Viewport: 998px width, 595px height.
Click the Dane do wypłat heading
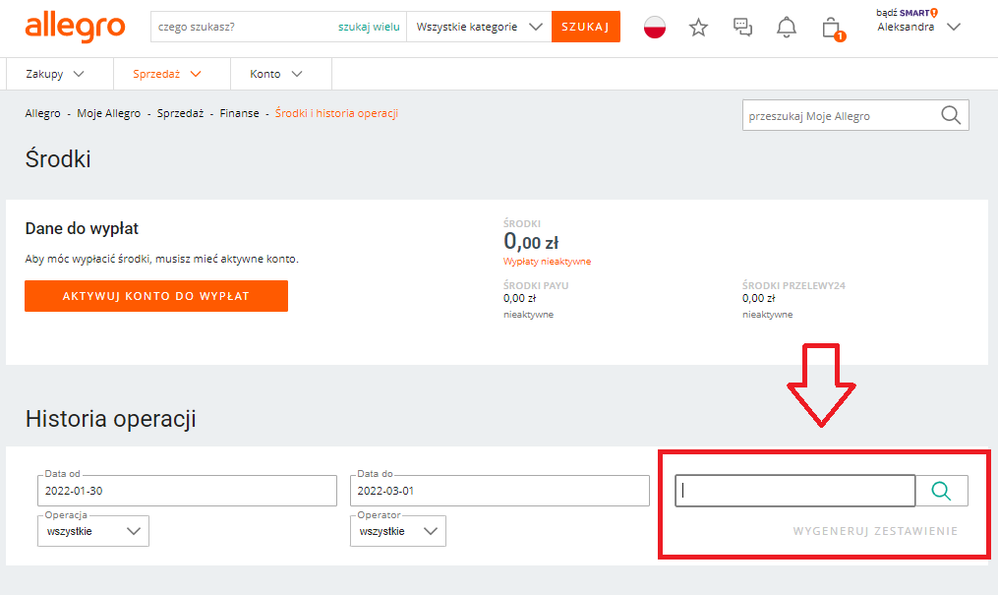pyautogui.click(x=81, y=228)
